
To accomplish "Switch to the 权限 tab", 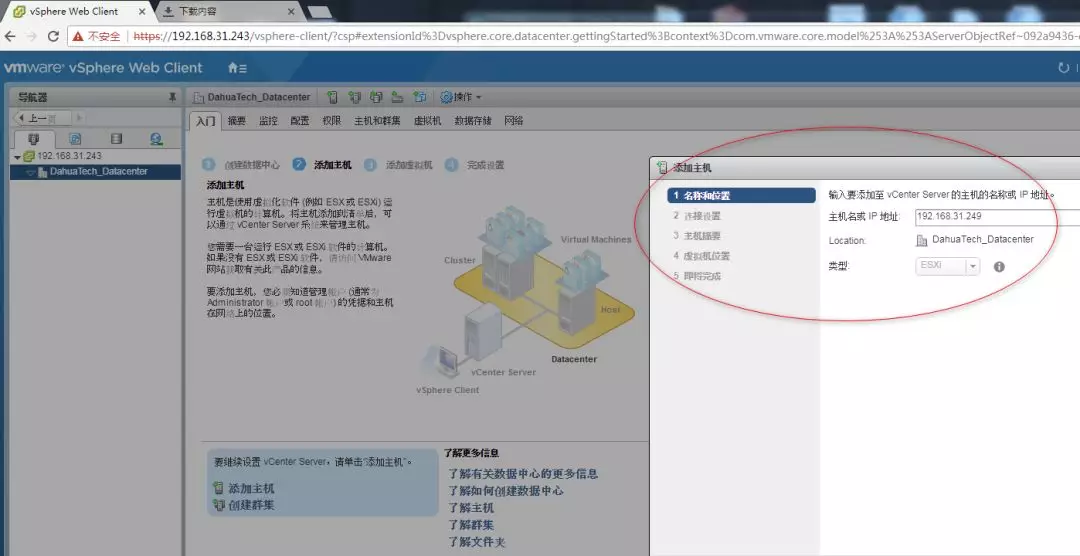I will pos(331,121).
